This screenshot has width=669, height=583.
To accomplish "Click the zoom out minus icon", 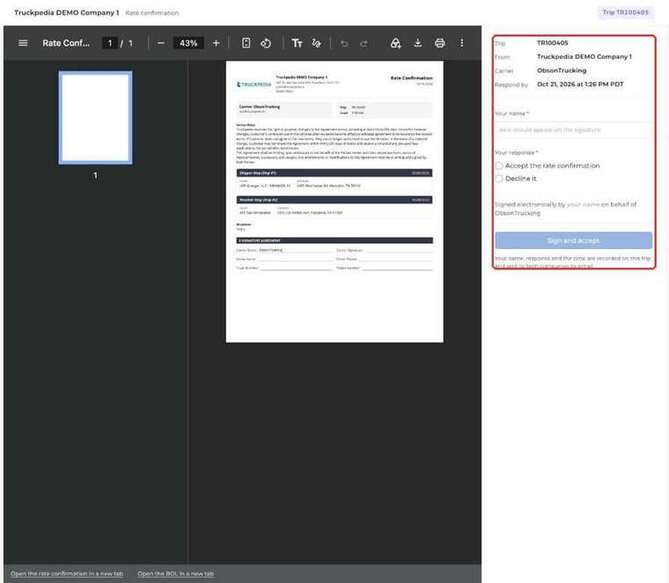I will [x=161, y=43].
